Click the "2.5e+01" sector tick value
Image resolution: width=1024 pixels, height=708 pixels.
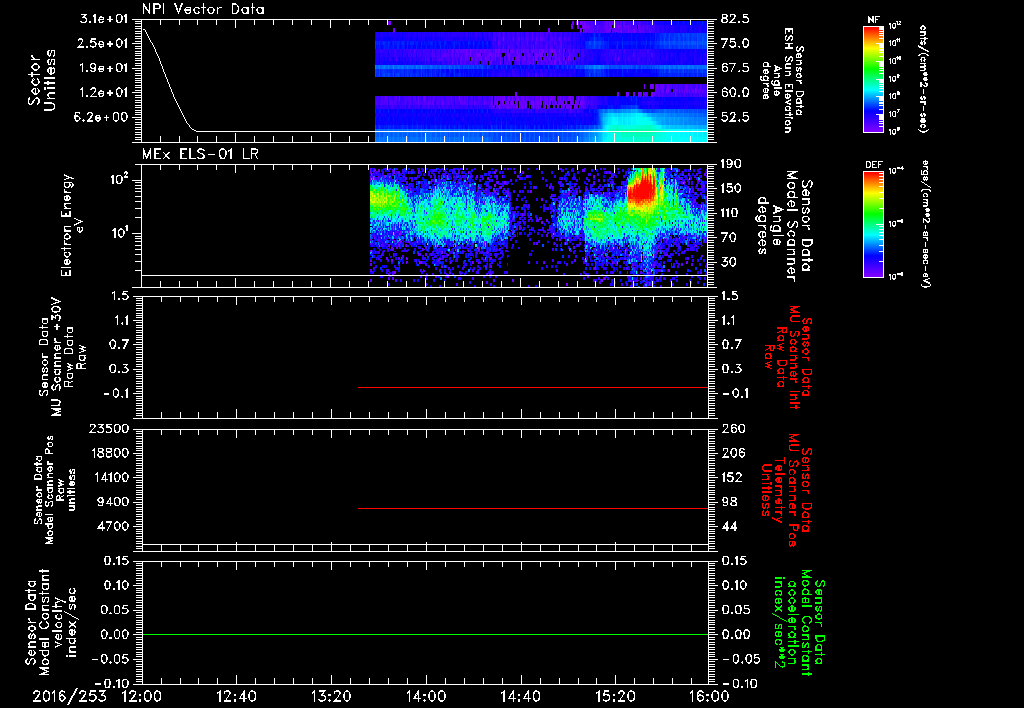tap(105, 43)
